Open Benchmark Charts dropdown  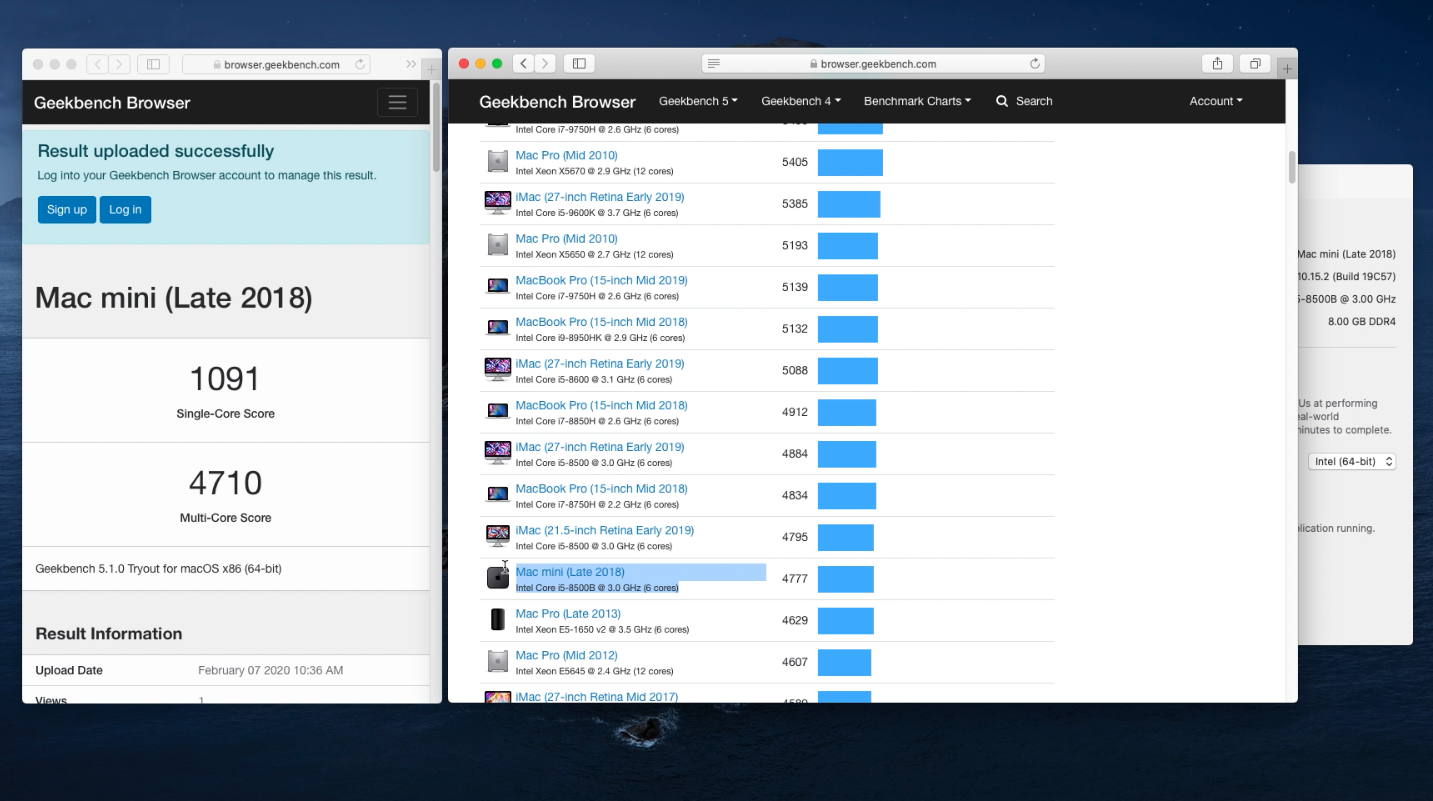(x=917, y=101)
